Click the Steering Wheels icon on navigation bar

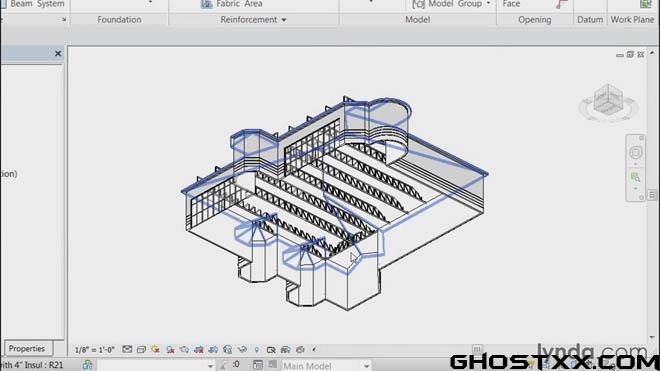pyautogui.click(x=636, y=152)
